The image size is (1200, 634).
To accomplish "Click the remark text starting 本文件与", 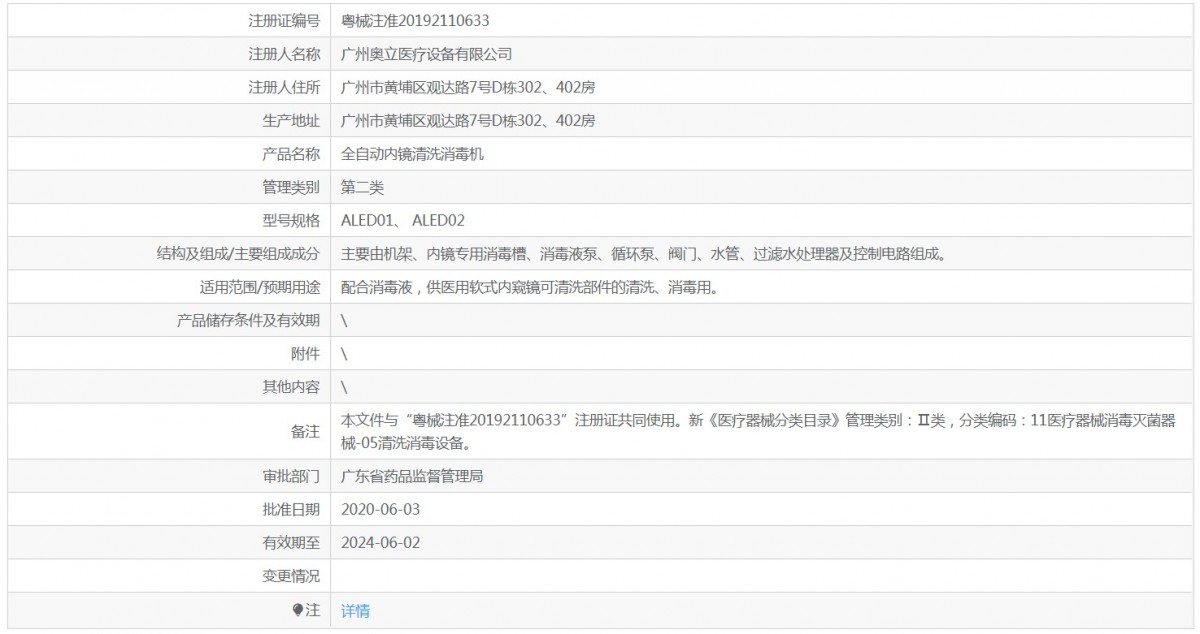I will 758,431.
